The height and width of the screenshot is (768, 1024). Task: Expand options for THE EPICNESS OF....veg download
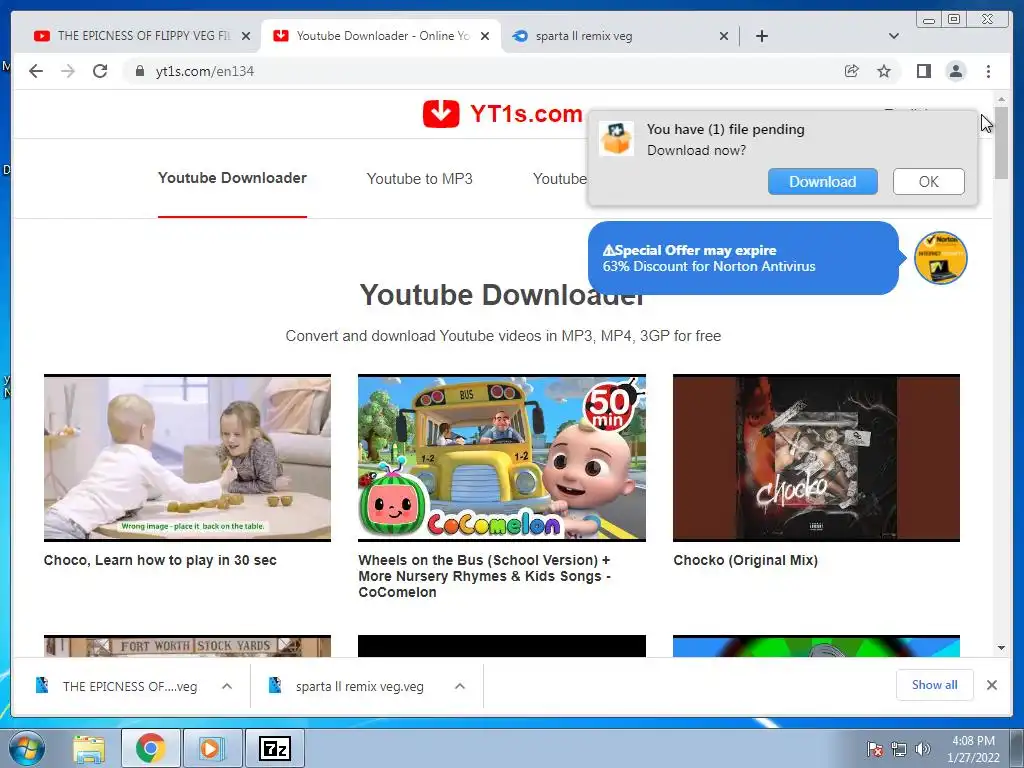[x=227, y=686]
